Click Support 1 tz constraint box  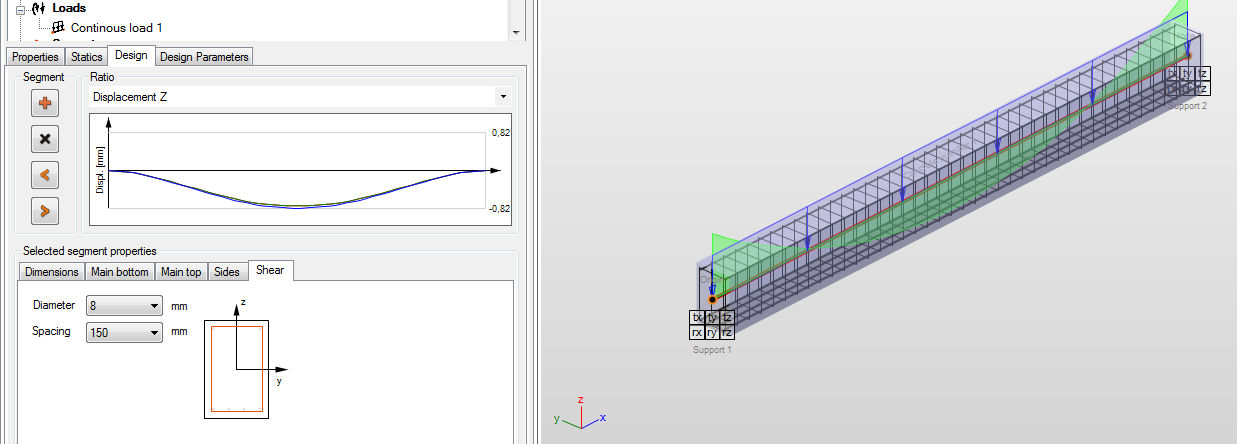pos(727,317)
